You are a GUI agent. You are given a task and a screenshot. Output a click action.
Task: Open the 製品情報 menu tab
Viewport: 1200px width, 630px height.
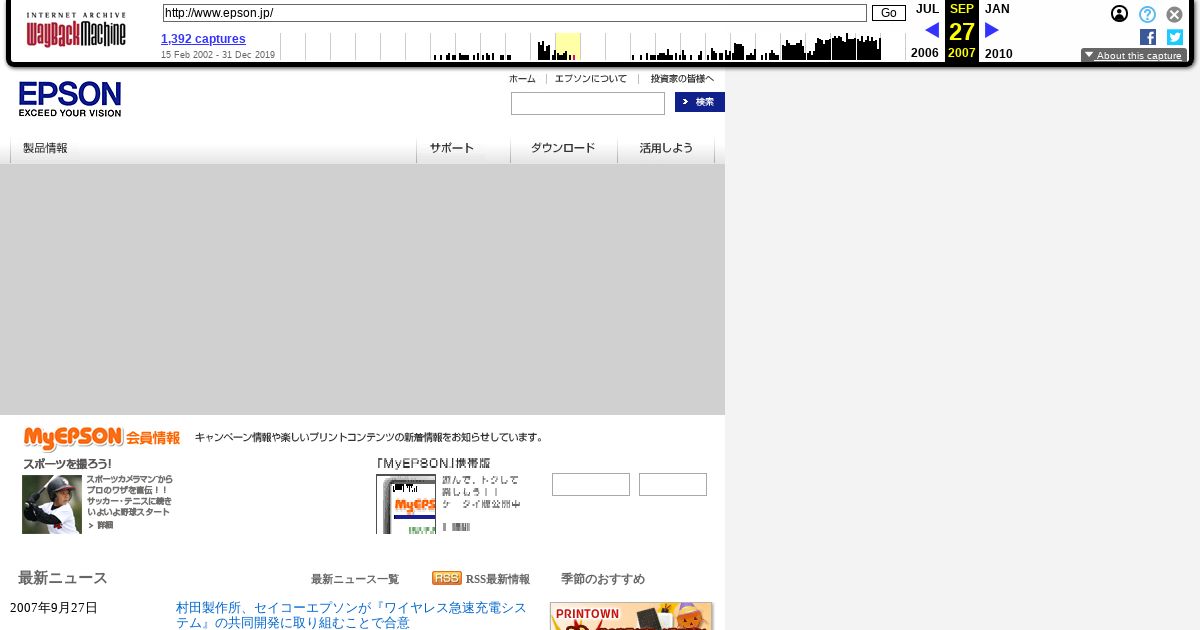46,148
